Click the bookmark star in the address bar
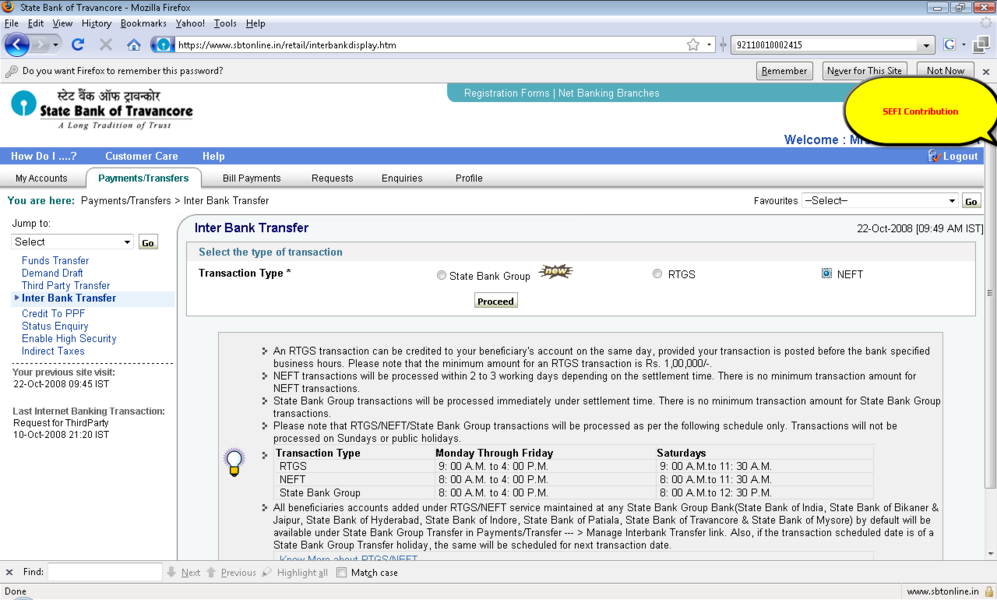997x600 pixels. coord(693,45)
